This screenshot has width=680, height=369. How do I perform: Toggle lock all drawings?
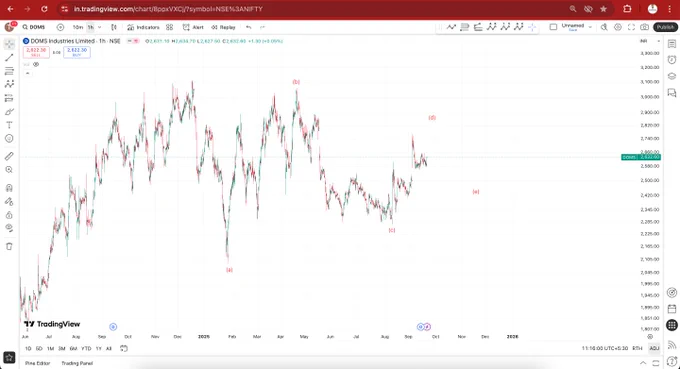(9, 215)
